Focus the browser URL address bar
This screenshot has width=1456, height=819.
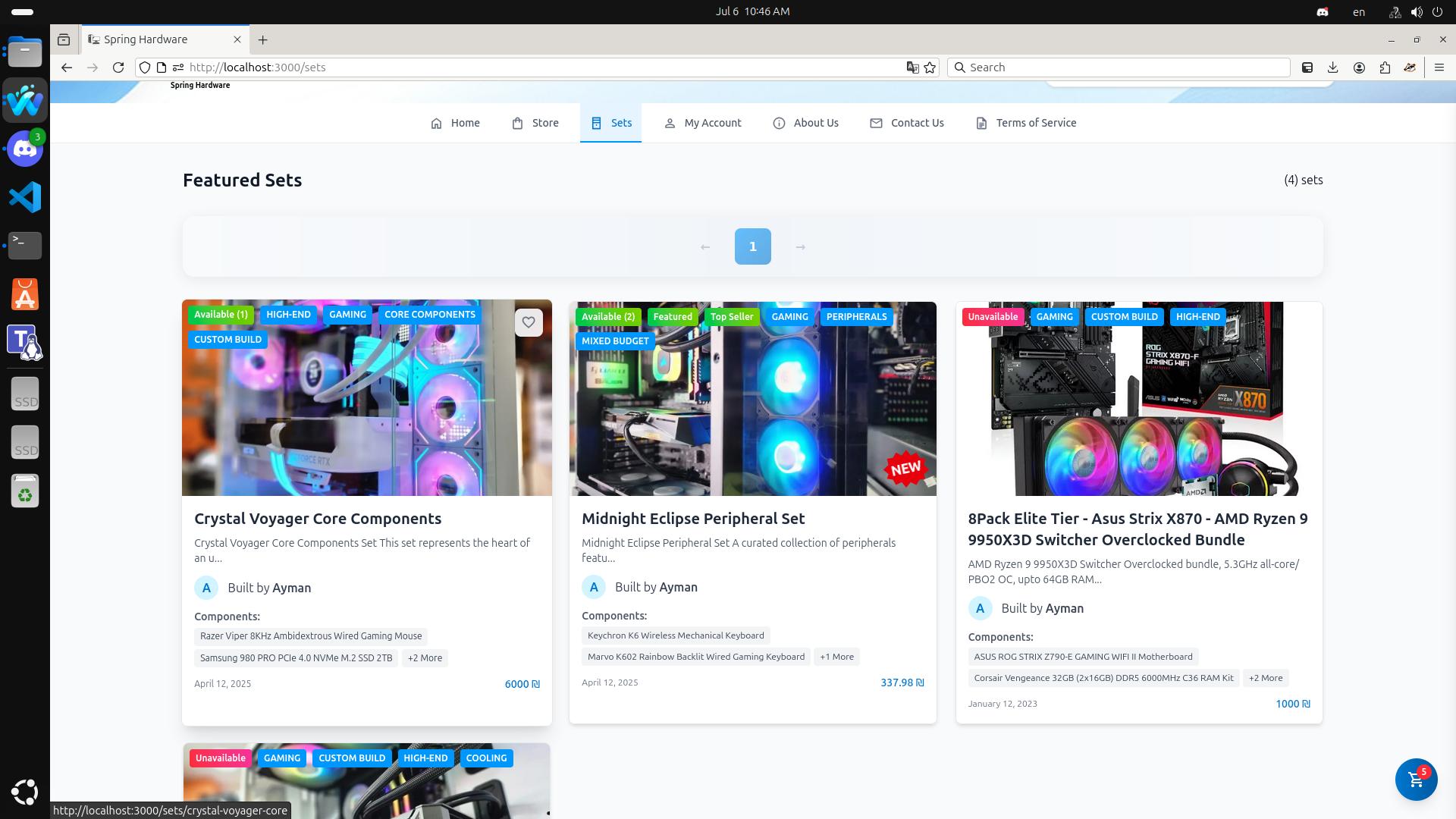pos(538,67)
